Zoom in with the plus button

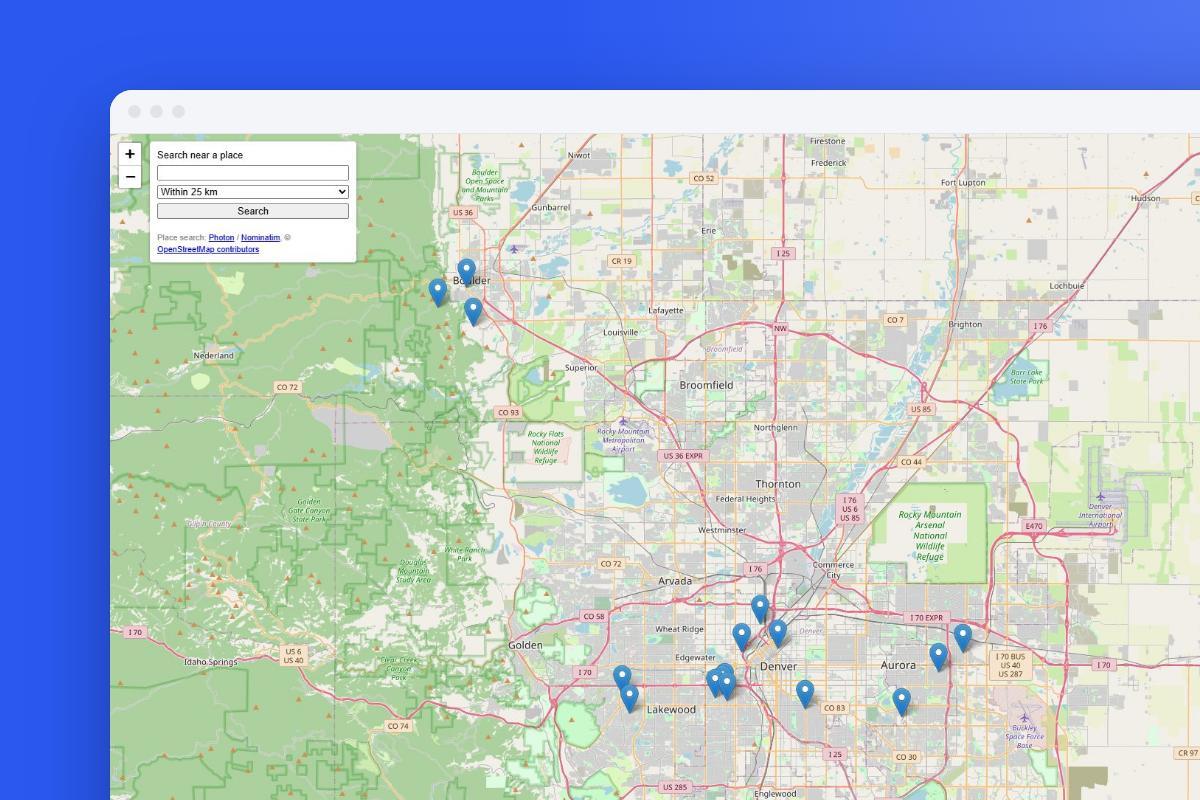130,154
